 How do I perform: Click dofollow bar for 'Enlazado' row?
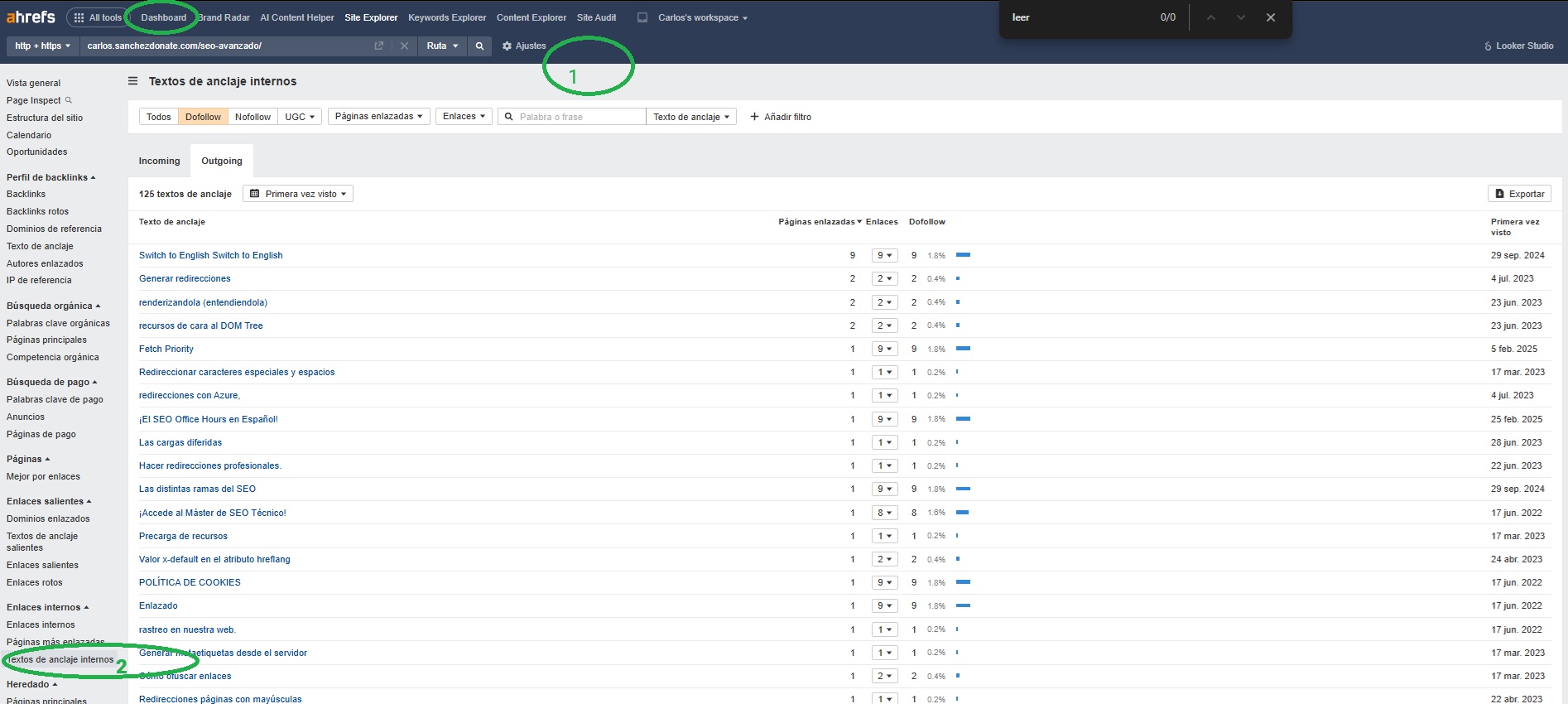[x=963, y=606]
